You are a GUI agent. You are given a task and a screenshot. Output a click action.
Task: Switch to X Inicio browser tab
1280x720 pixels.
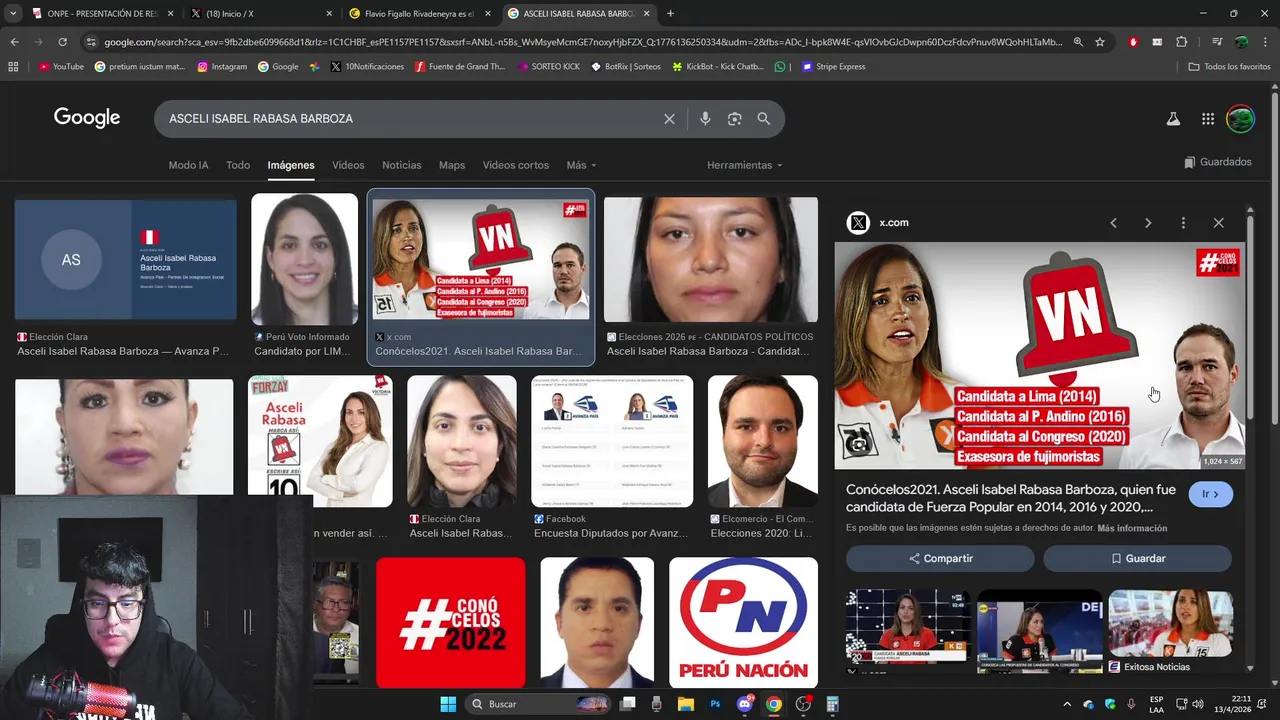pyautogui.click(x=262, y=13)
